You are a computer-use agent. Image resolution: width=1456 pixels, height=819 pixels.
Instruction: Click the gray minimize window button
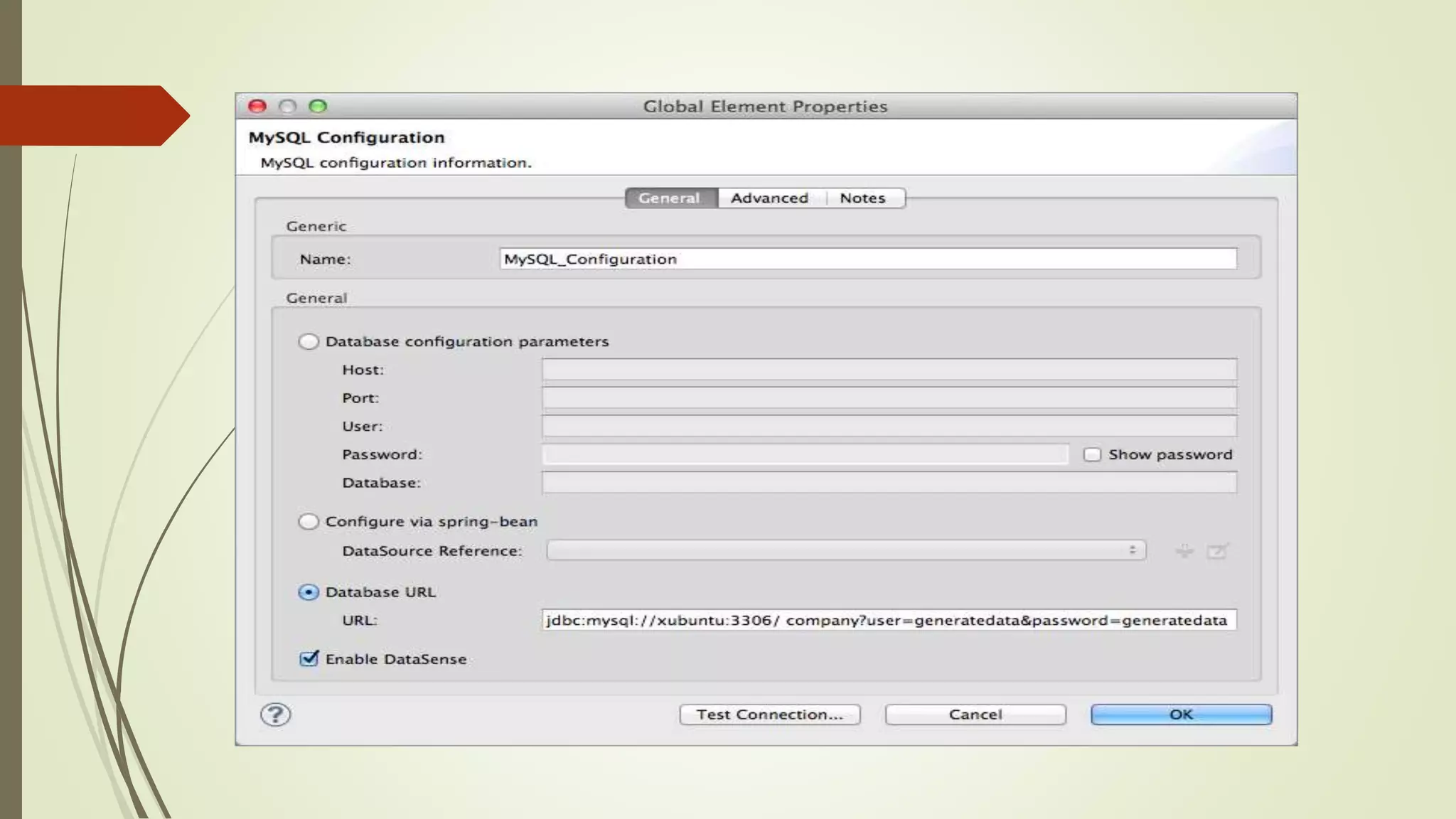coord(287,107)
